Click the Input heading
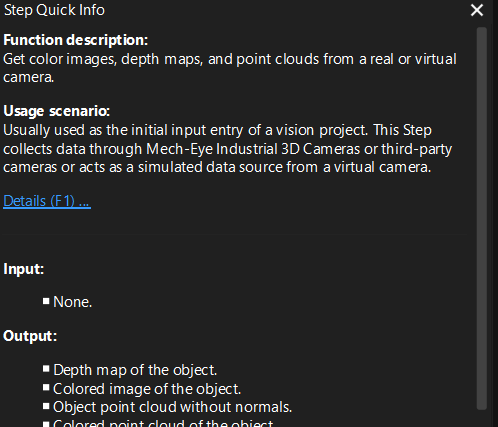 tap(23, 269)
